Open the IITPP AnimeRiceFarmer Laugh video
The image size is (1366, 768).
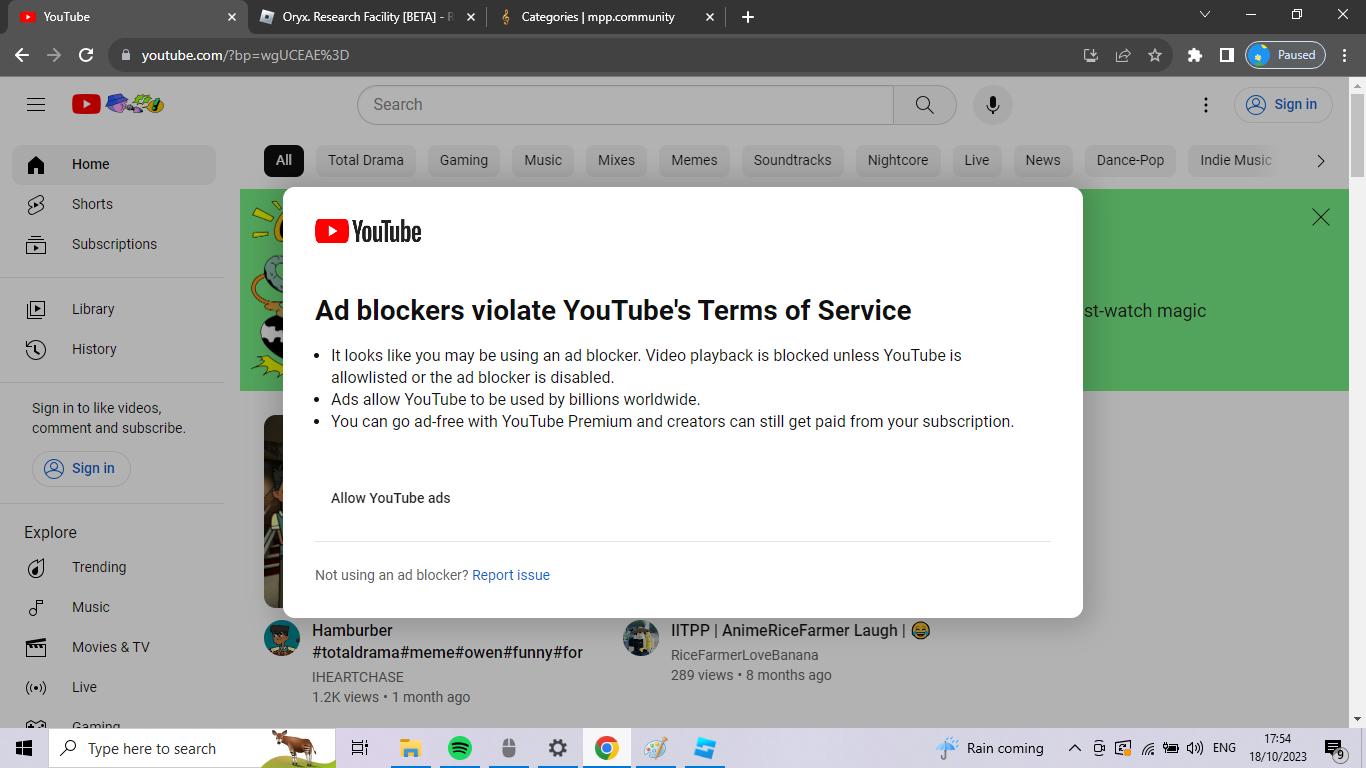click(801, 630)
